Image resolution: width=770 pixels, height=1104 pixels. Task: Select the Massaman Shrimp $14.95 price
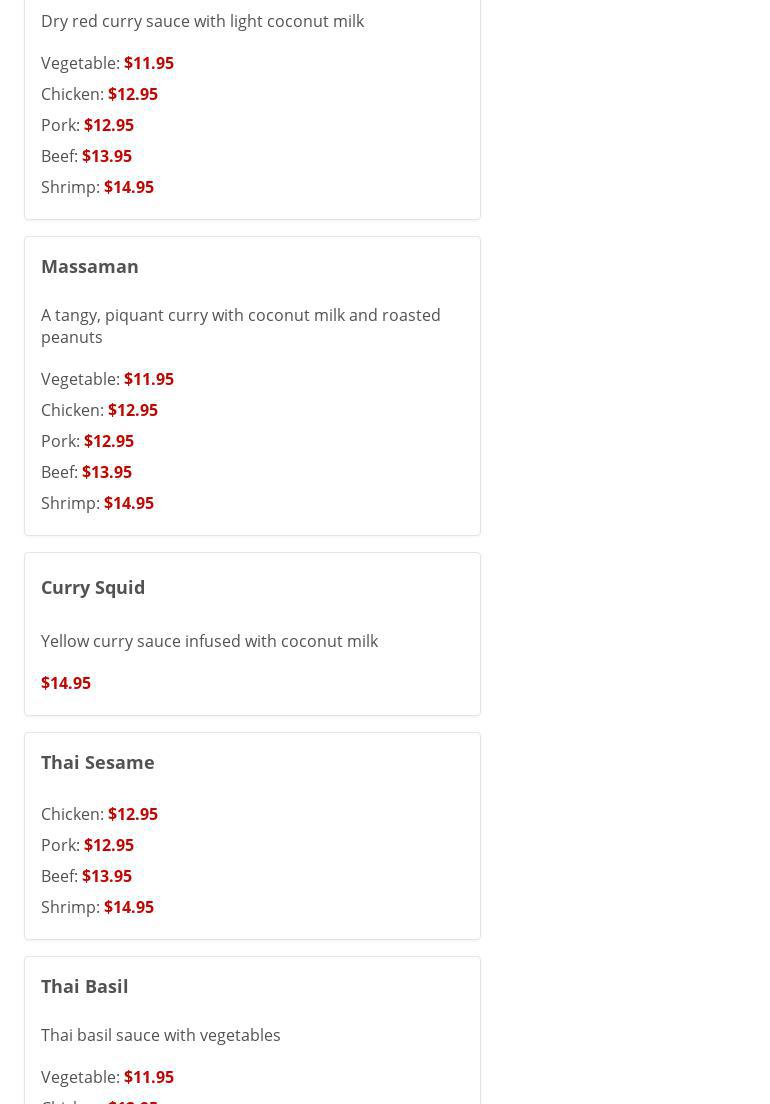coord(128,503)
